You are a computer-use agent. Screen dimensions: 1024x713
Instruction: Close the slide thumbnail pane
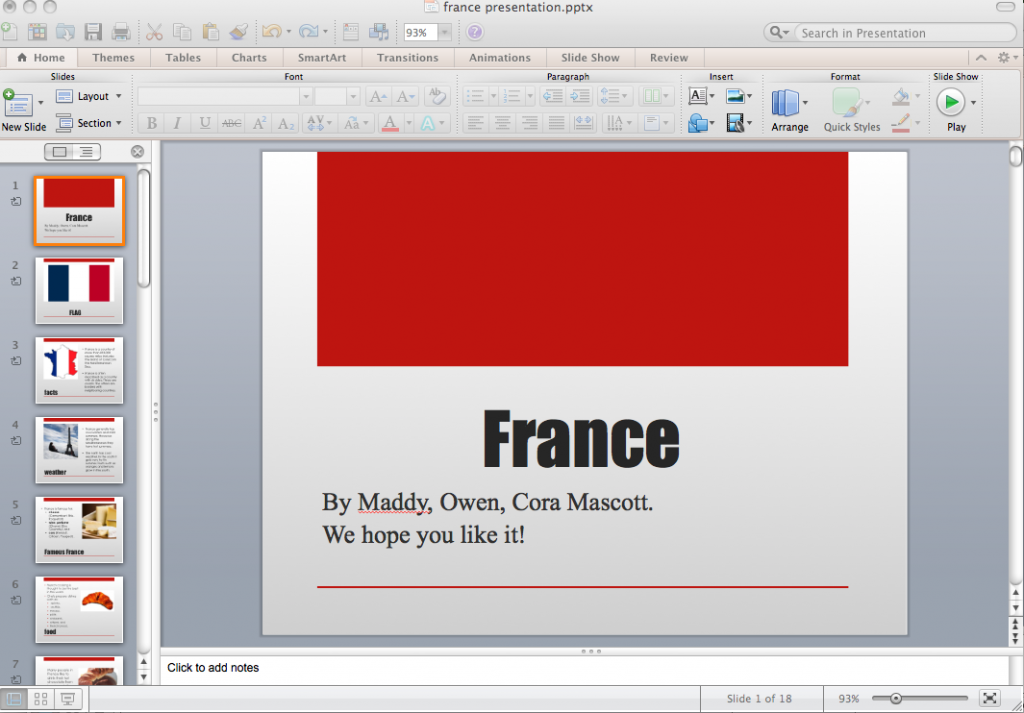pos(137,151)
